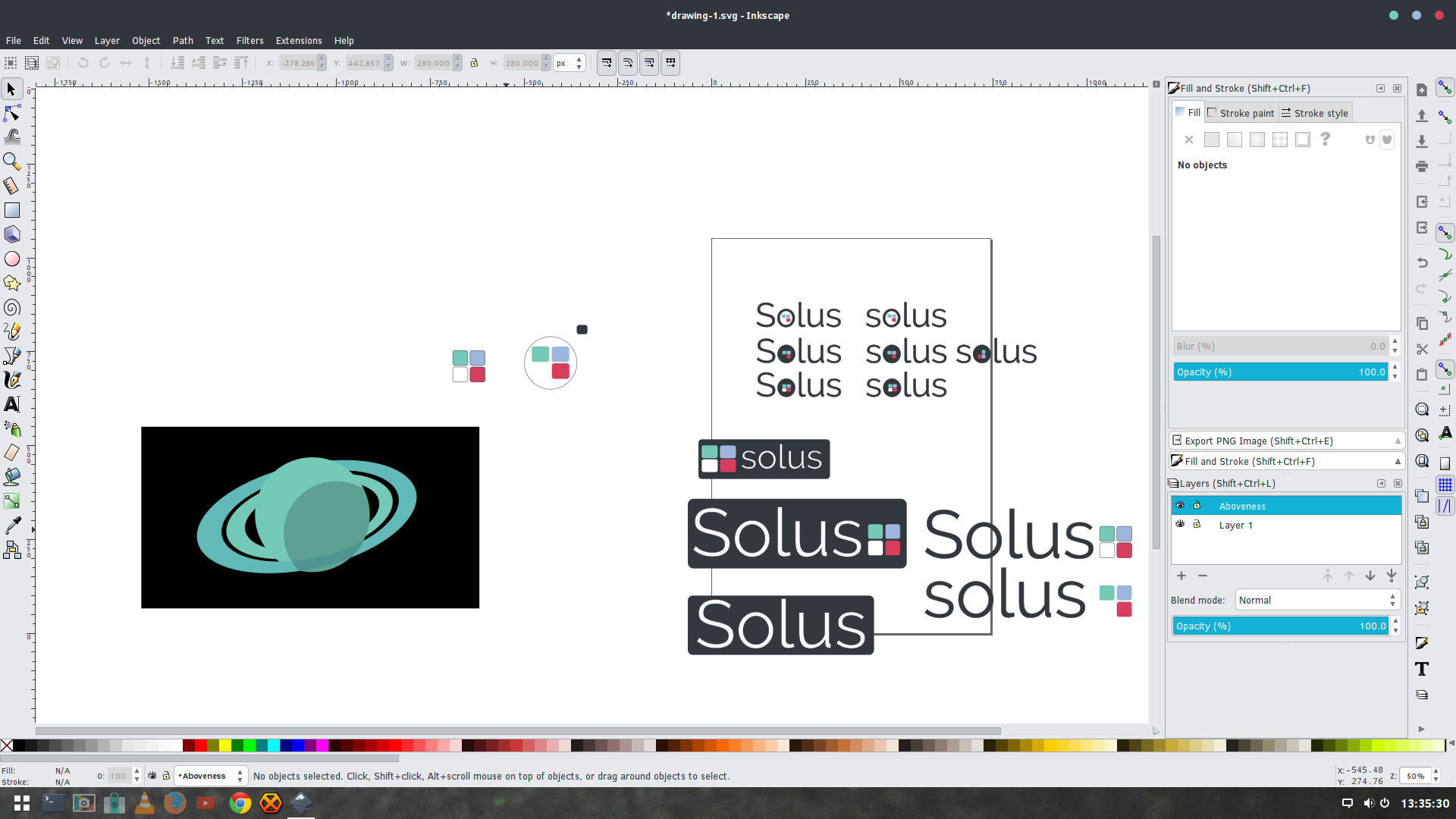Select the Selector arrow tool
This screenshot has height=819, width=1456.
11,89
